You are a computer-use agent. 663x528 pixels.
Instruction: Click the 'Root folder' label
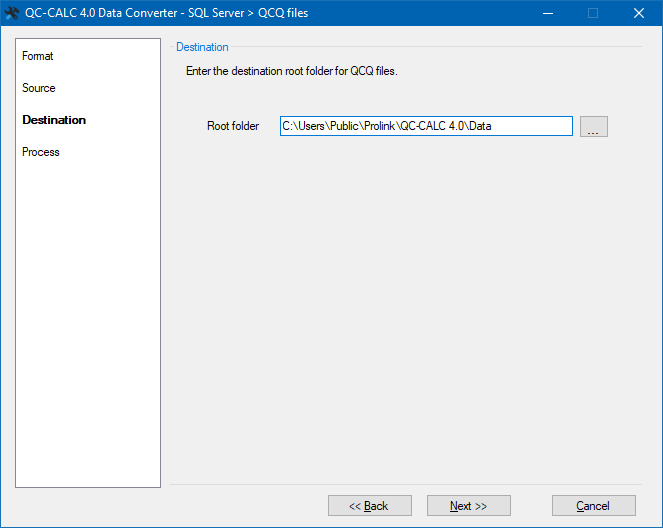pos(233,126)
